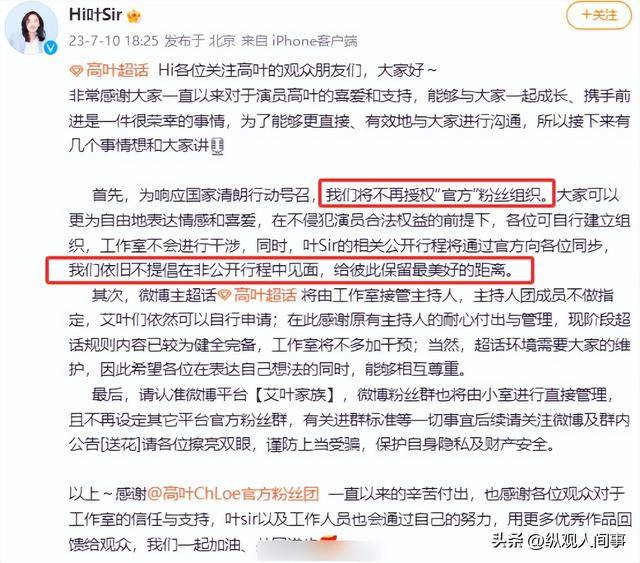This screenshot has width=640, height=563.
Task: Click the 【艾叶家族】 fan group name
Action: [295, 395]
